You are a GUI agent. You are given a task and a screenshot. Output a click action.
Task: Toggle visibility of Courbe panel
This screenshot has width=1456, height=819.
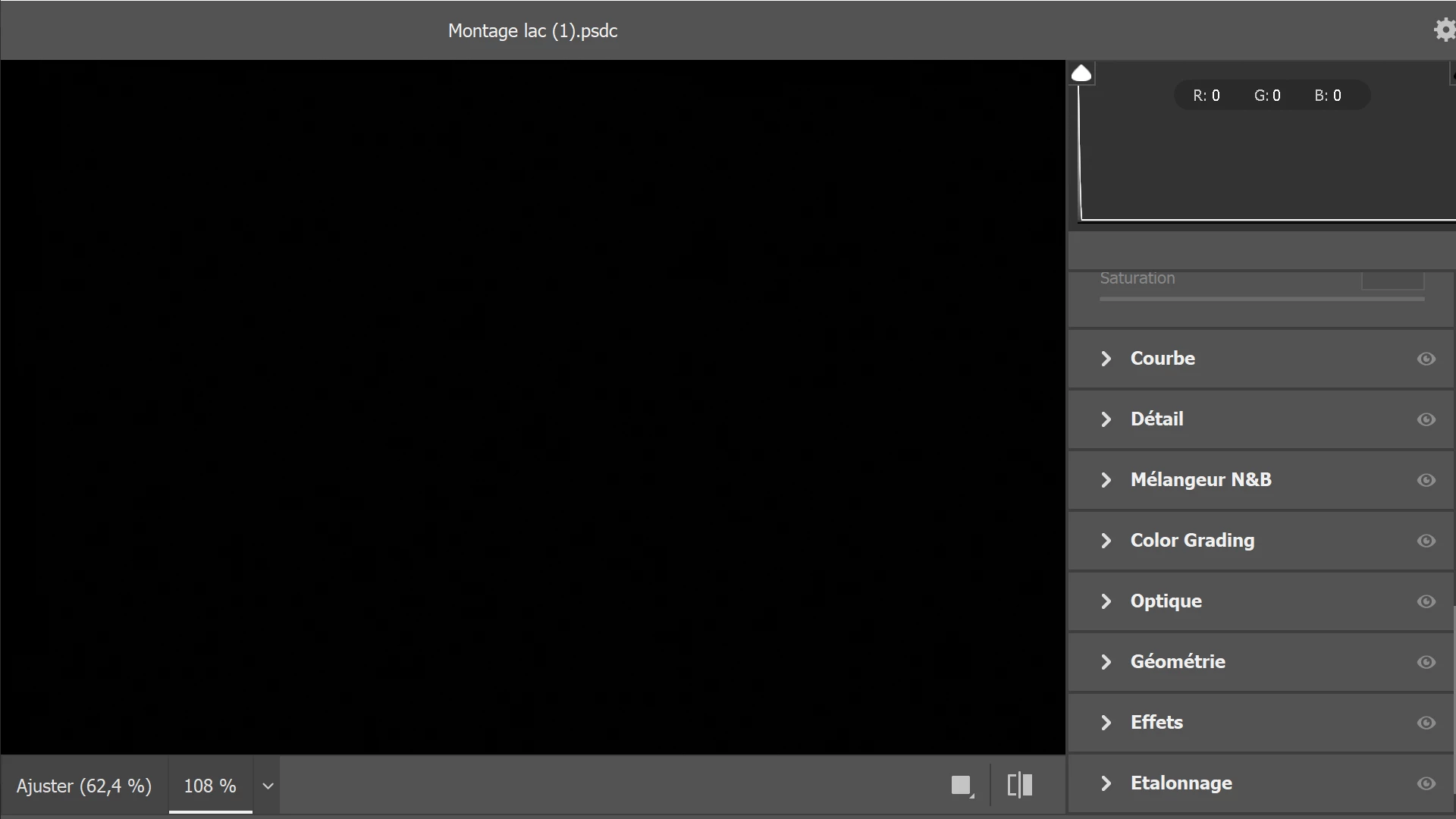click(1426, 359)
